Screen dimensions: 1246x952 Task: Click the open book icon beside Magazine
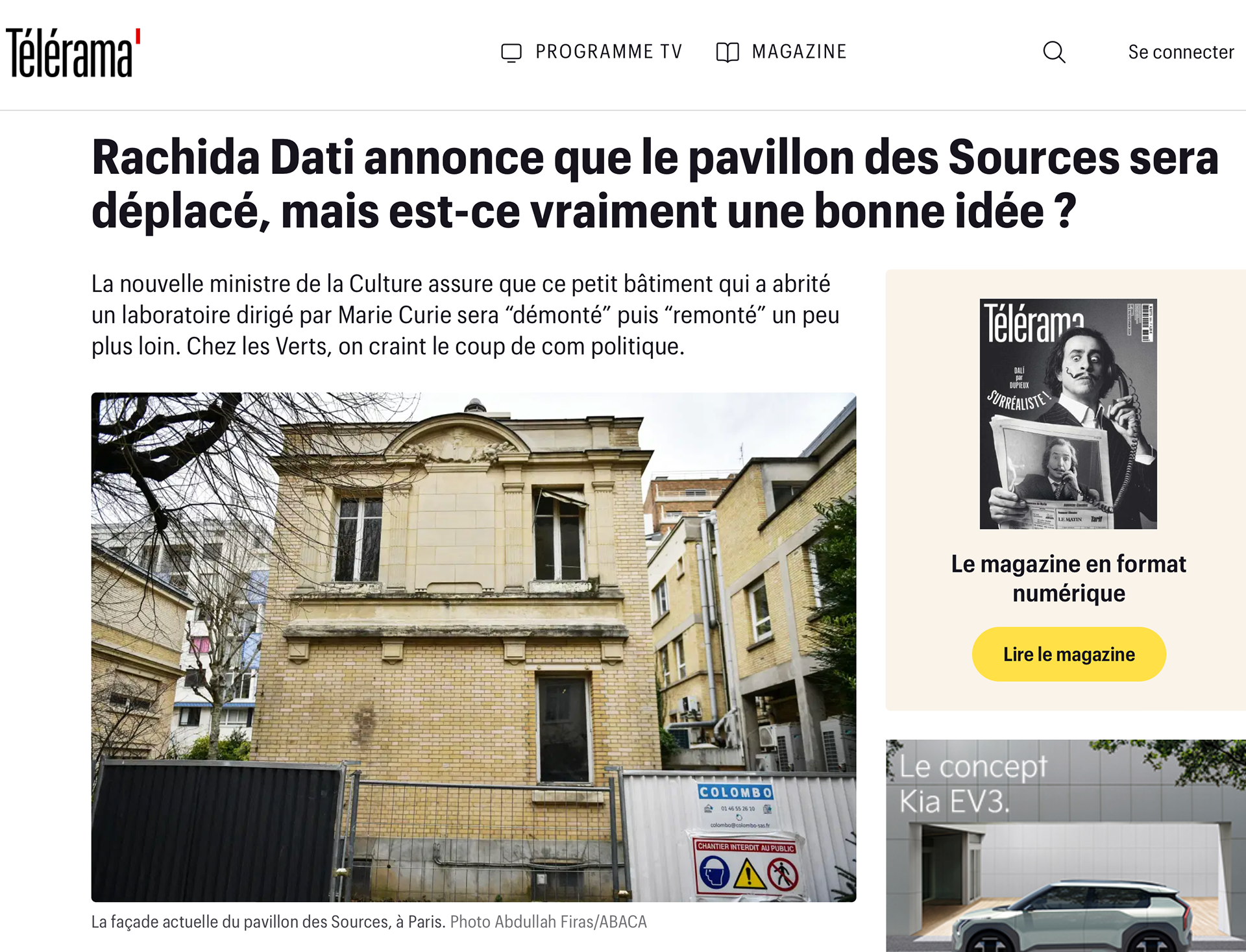[x=727, y=53]
